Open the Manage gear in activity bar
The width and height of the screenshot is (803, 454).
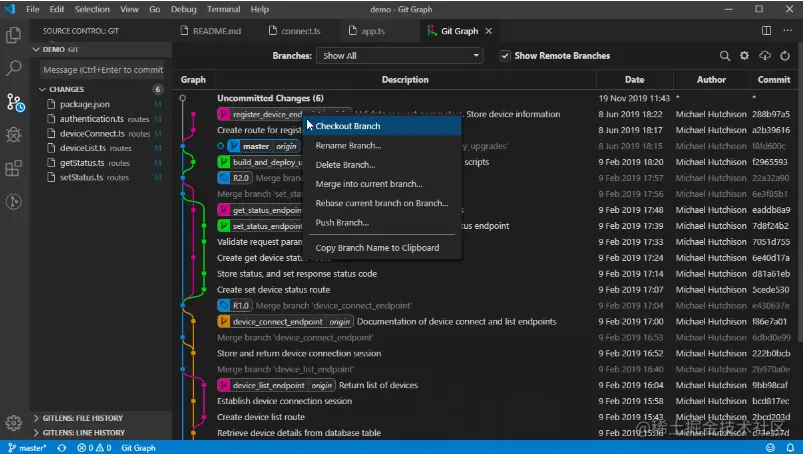pos(14,423)
